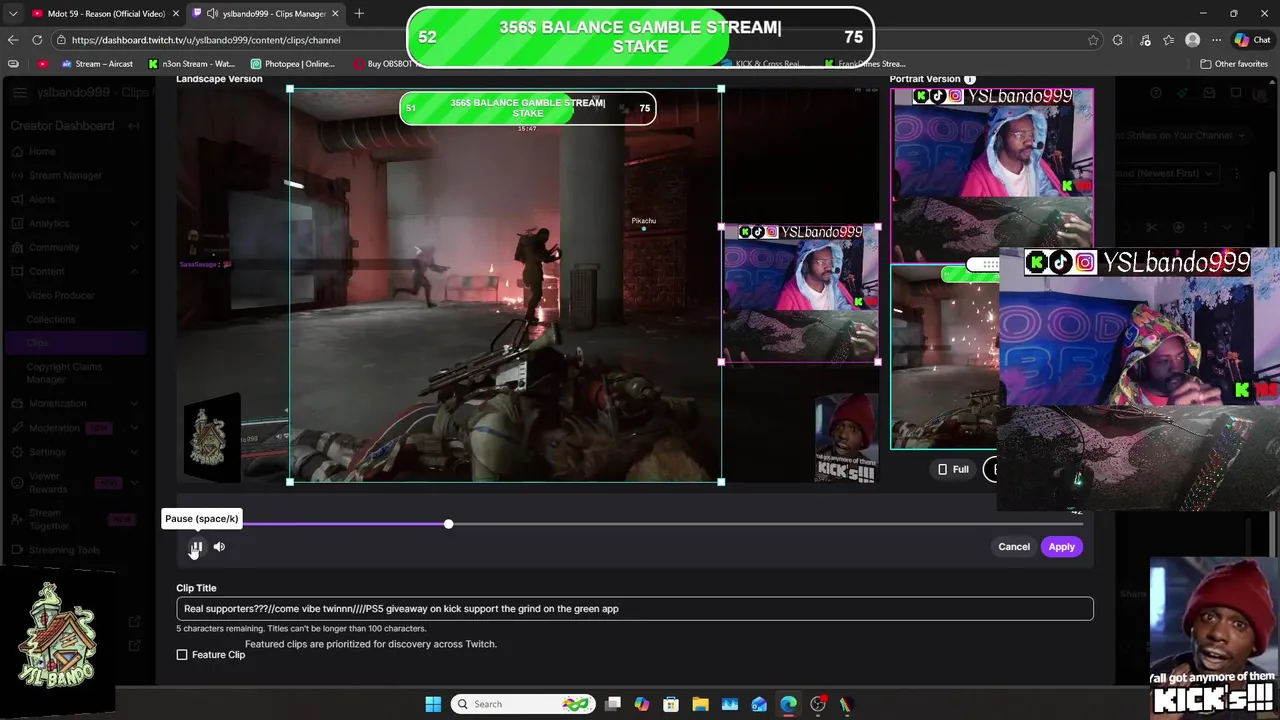Open Video Producer under Content
Screen dimensions: 1280x720
(61, 295)
